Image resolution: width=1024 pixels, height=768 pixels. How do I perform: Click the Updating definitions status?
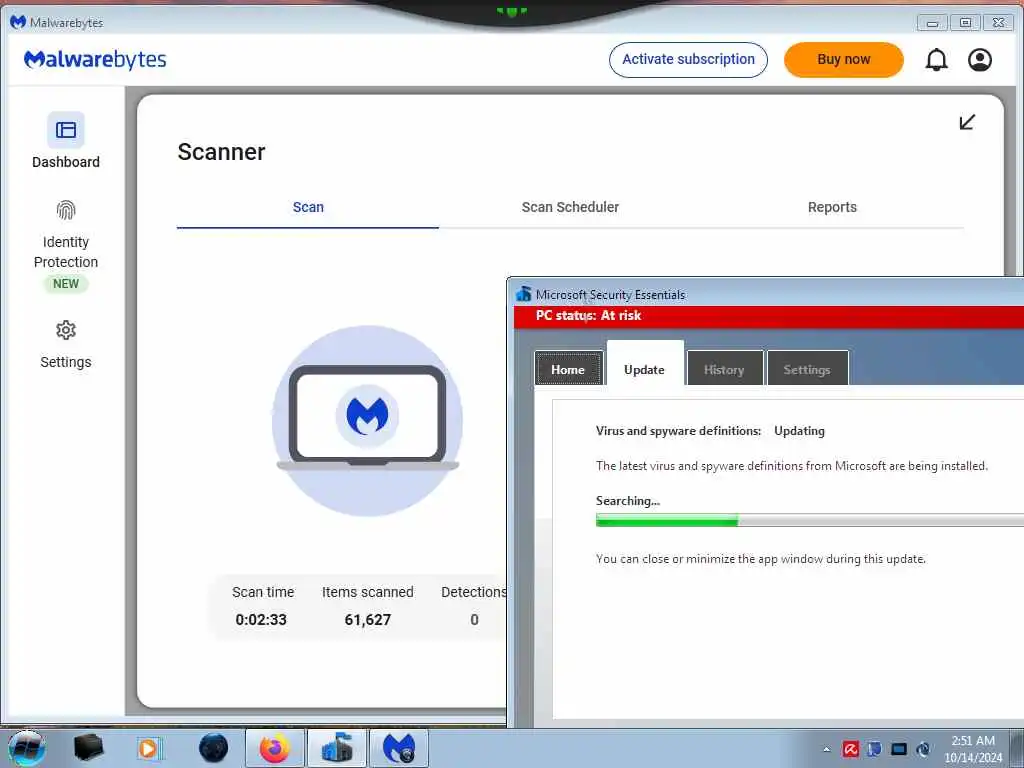[799, 431]
